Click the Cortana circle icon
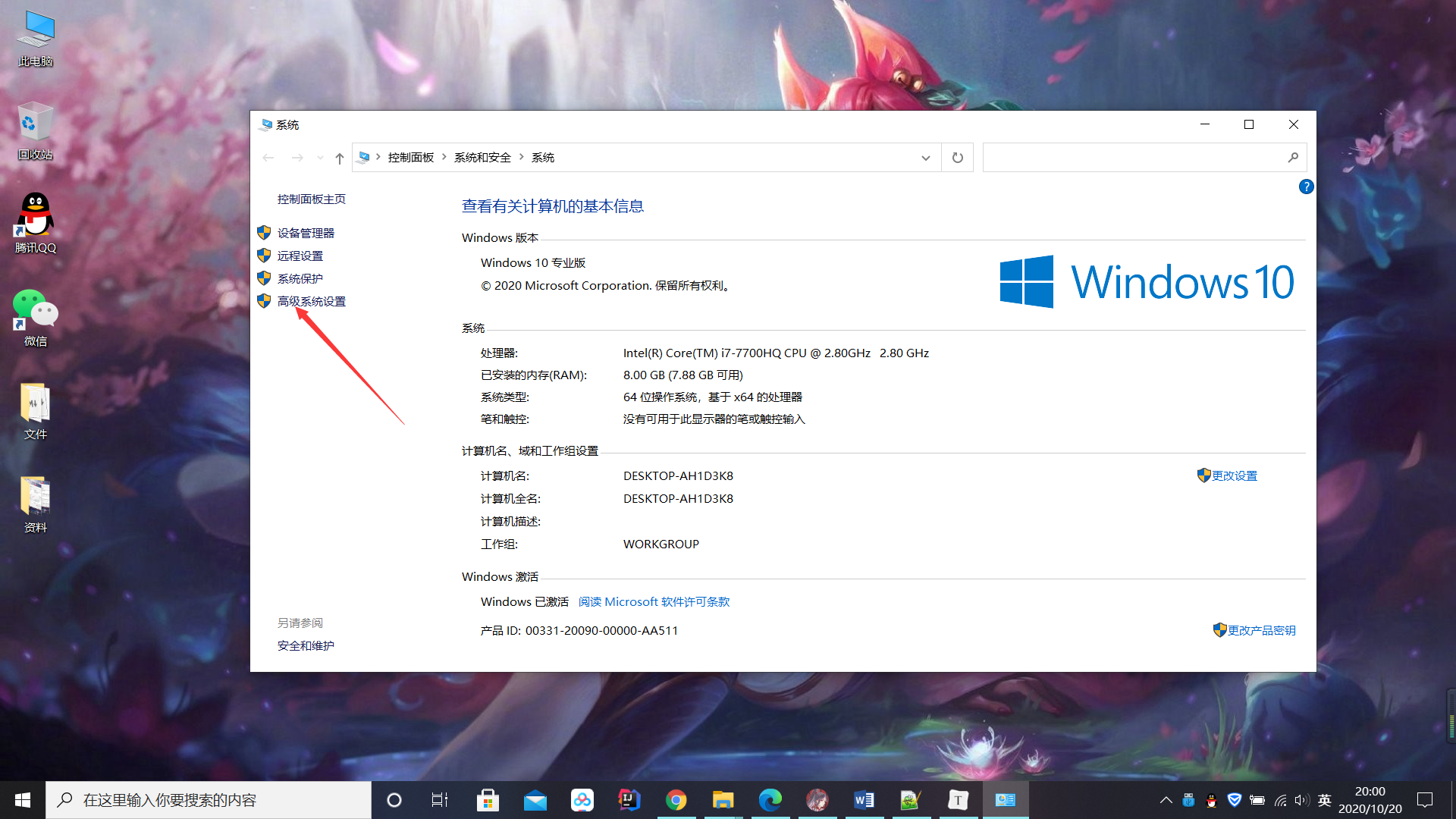The width and height of the screenshot is (1456, 819). 394,800
